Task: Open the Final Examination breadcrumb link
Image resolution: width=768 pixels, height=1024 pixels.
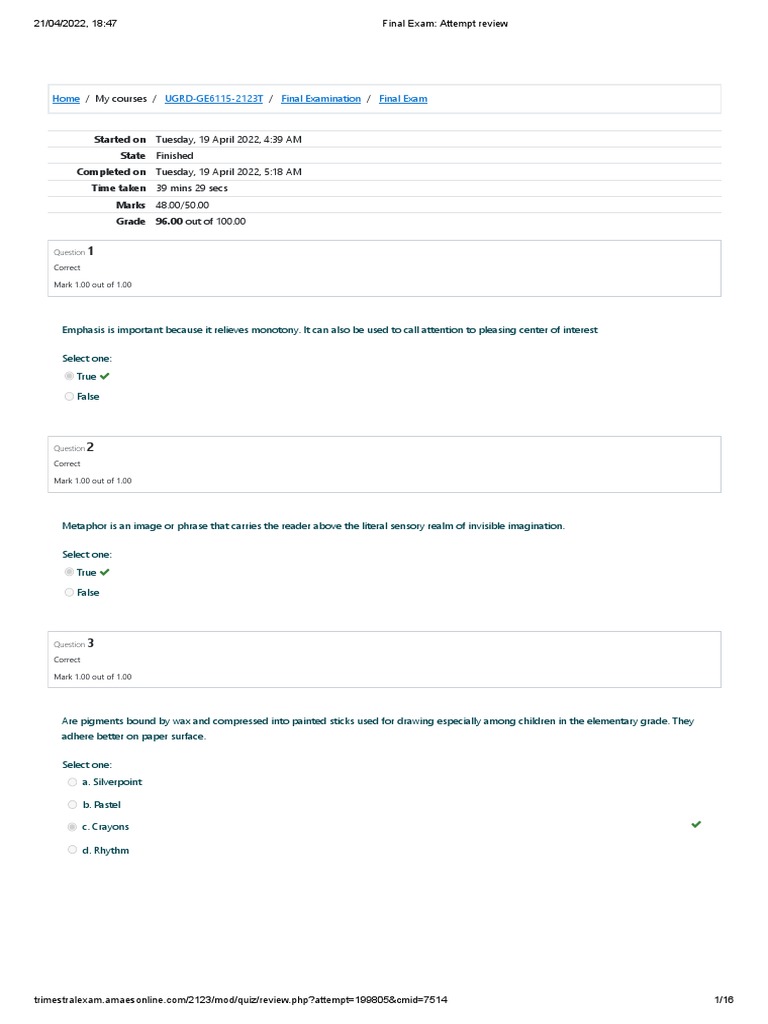Action: point(321,99)
